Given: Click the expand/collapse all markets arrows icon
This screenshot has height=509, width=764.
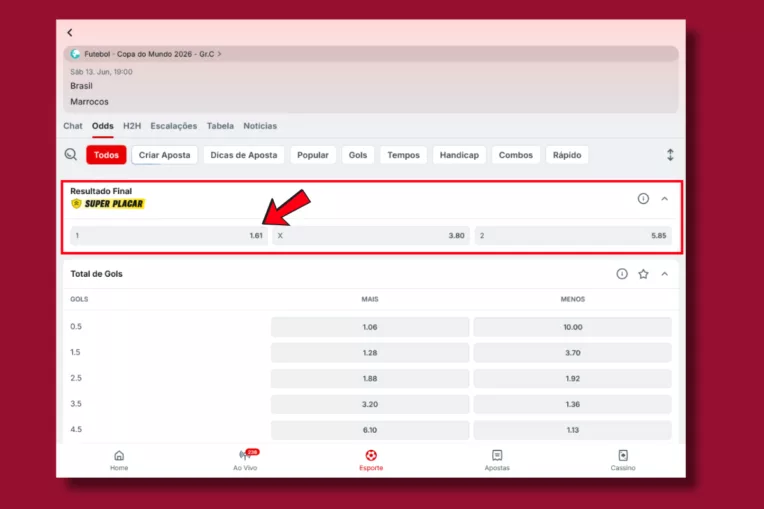Looking at the screenshot, I should [670, 155].
